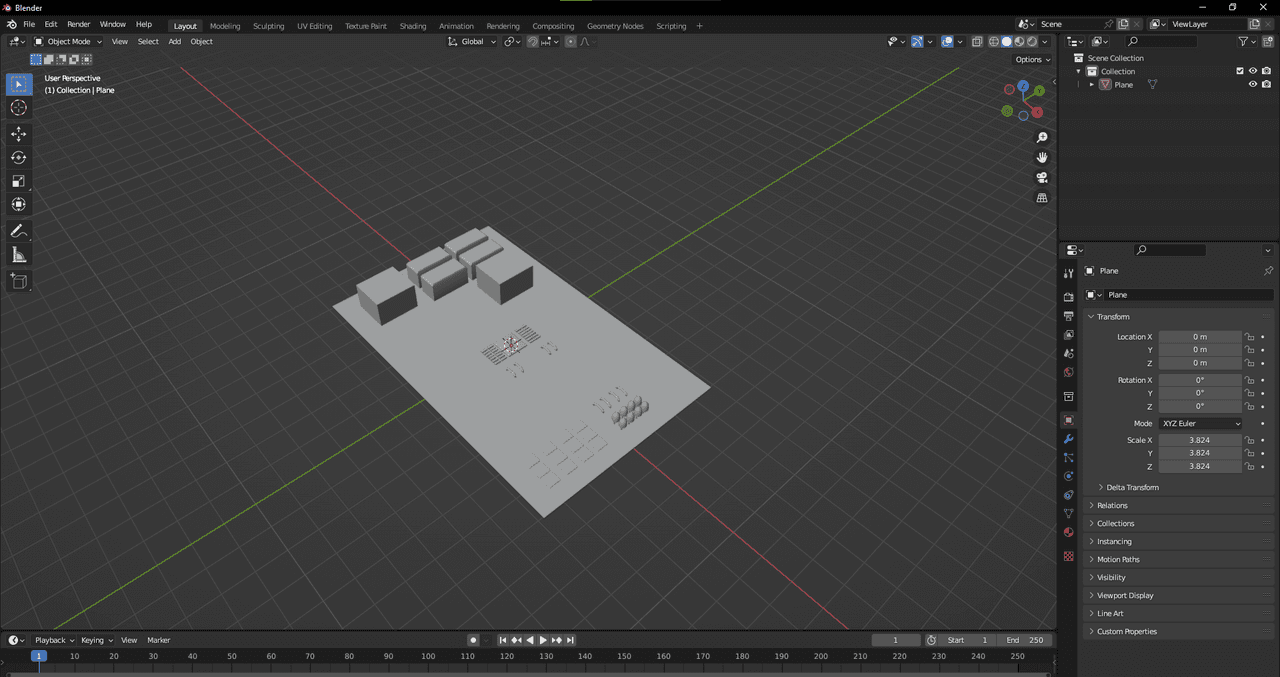
Task: Toggle the Location X lock icon
Action: tap(1249, 337)
